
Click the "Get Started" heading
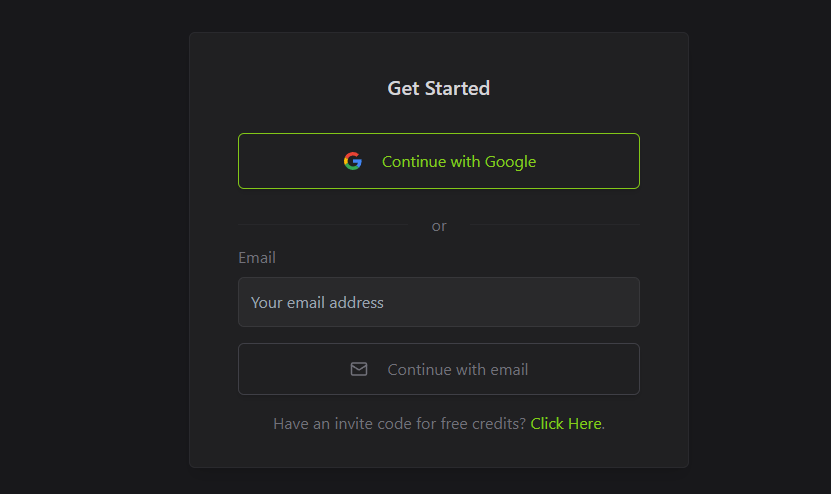pos(438,89)
